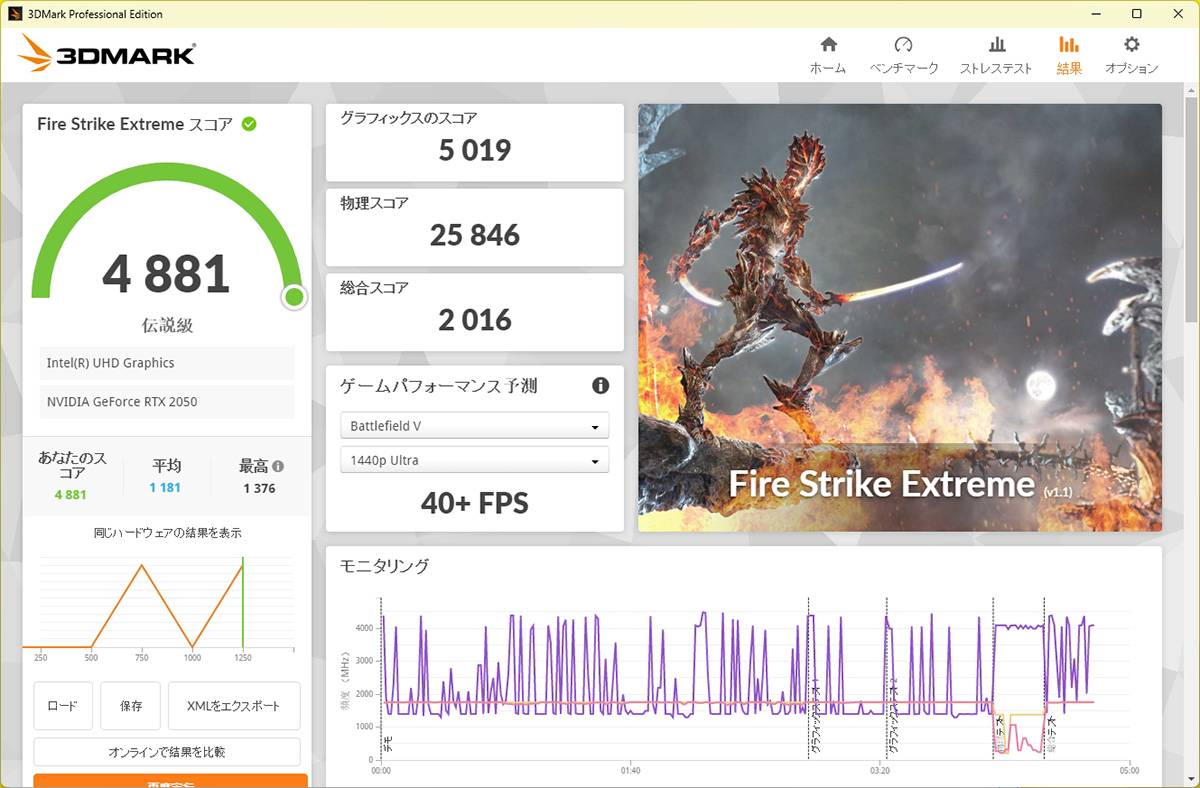Click the Fire Strike Extreme artwork image
This screenshot has width=1200, height=788.
(x=900, y=300)
